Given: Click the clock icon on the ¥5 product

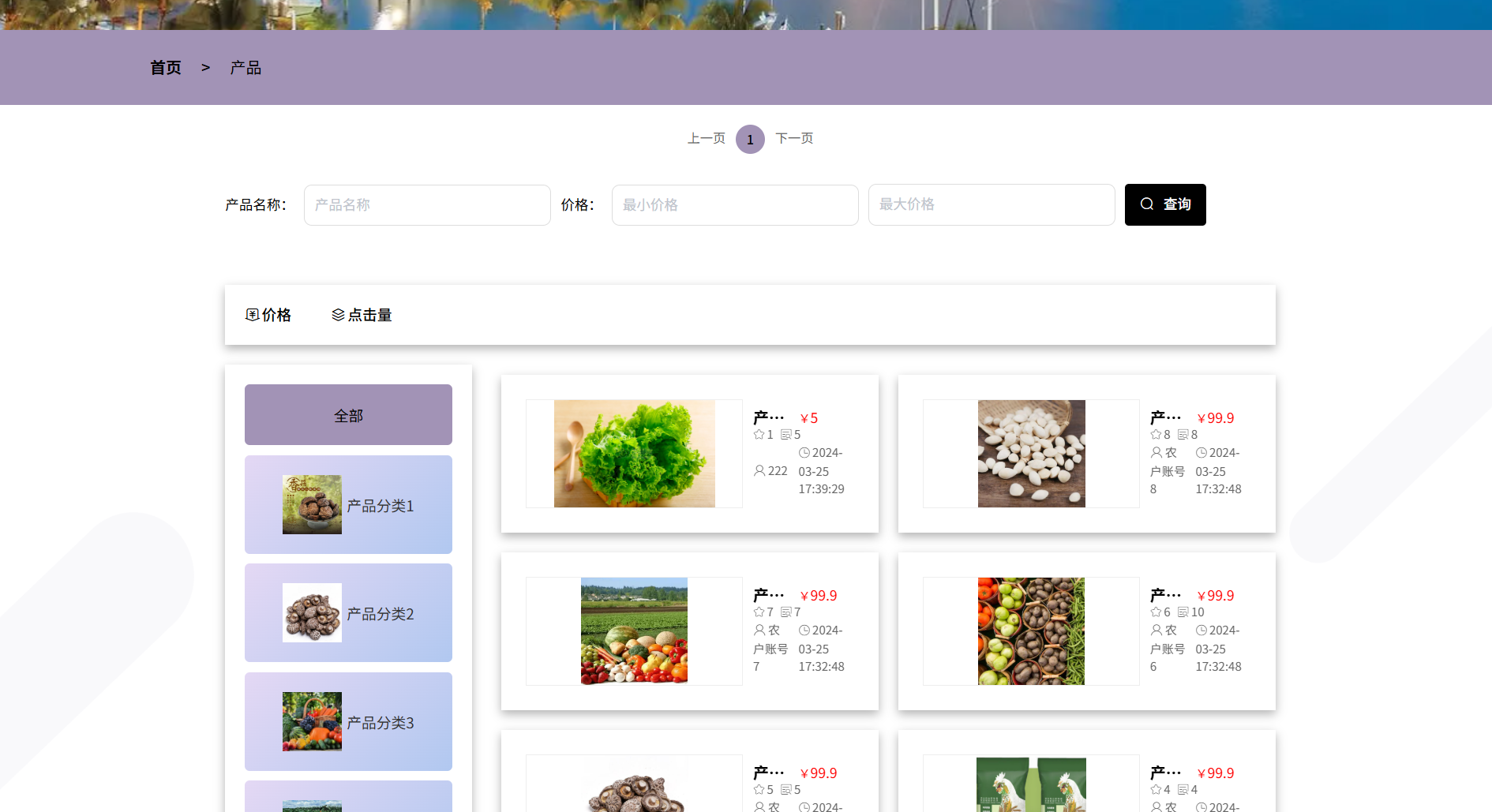Looking at the screenshot, I should pos(804,453).
